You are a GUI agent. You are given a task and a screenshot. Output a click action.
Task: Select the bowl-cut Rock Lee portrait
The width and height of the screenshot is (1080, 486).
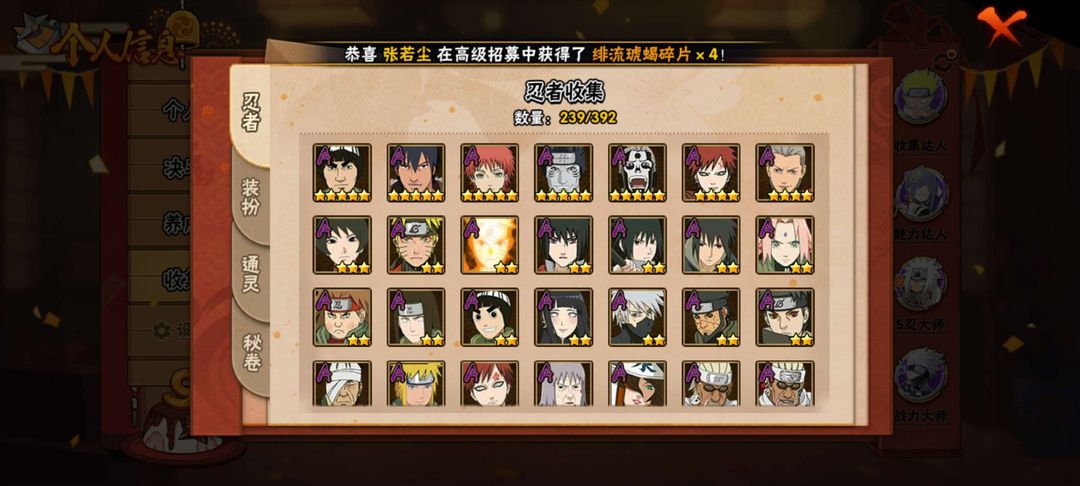coord(490,317)
